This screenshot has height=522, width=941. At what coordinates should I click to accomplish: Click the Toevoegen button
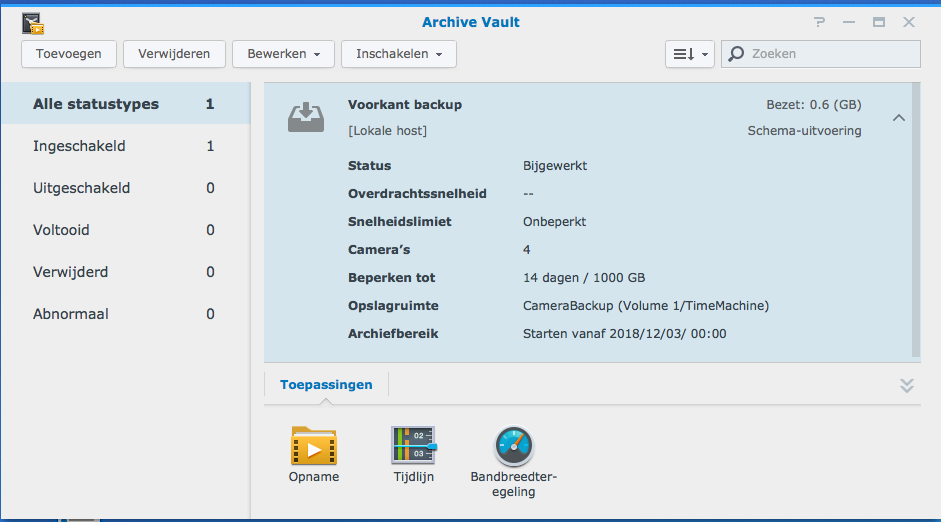(x=68, y=54)
